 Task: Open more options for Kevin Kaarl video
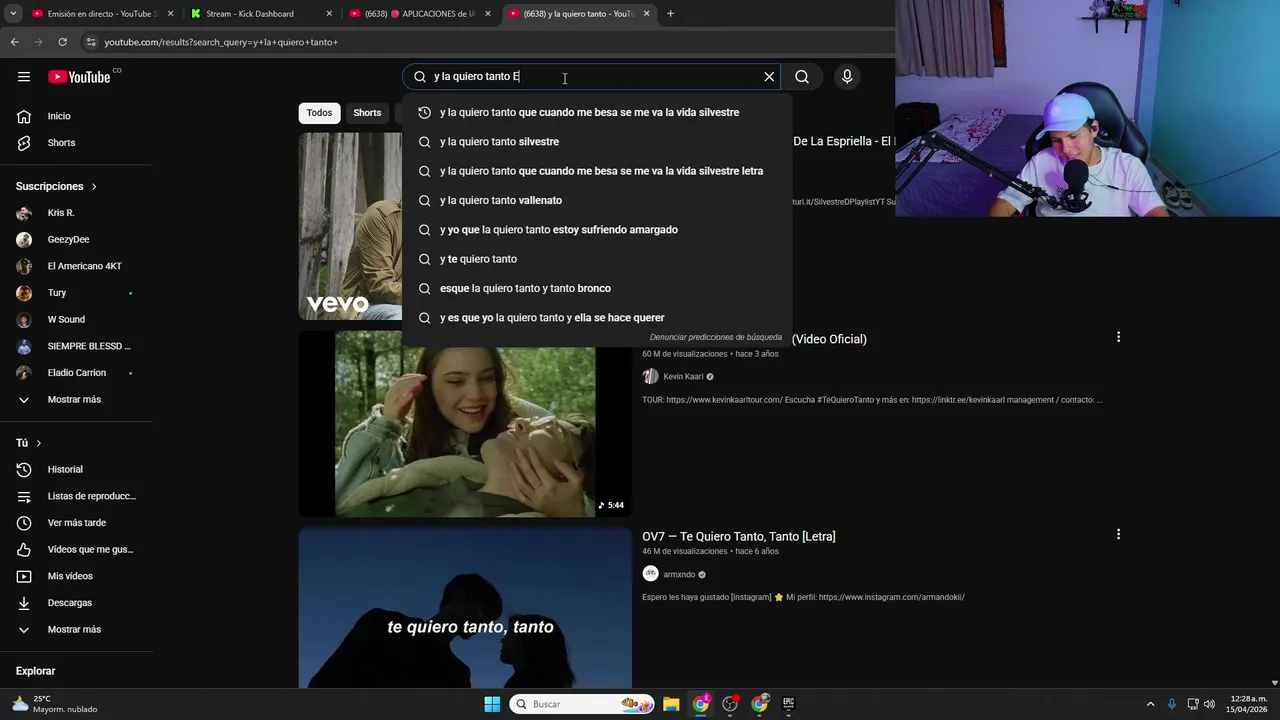[1118, 338]
